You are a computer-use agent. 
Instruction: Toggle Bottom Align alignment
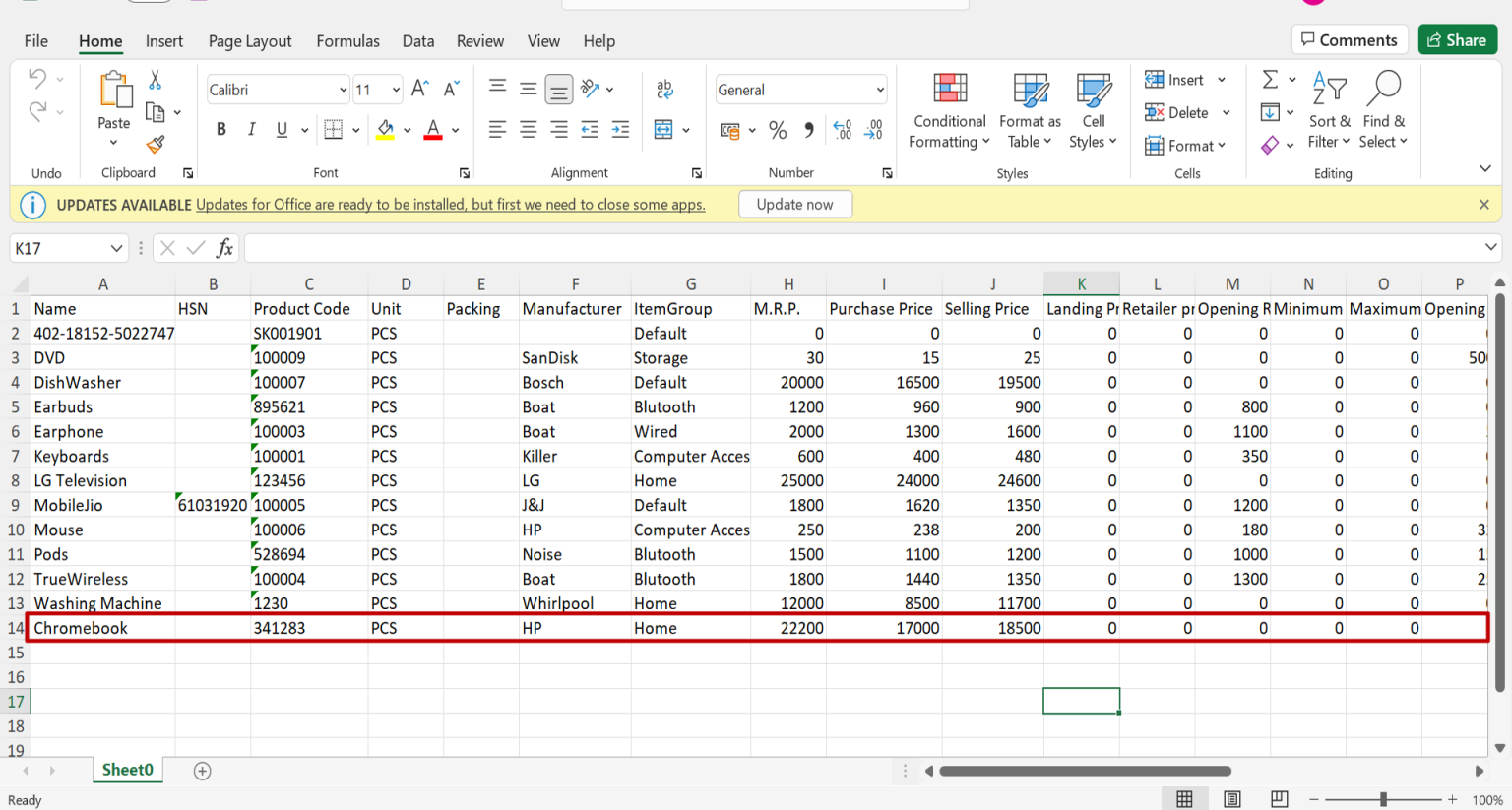559,90
